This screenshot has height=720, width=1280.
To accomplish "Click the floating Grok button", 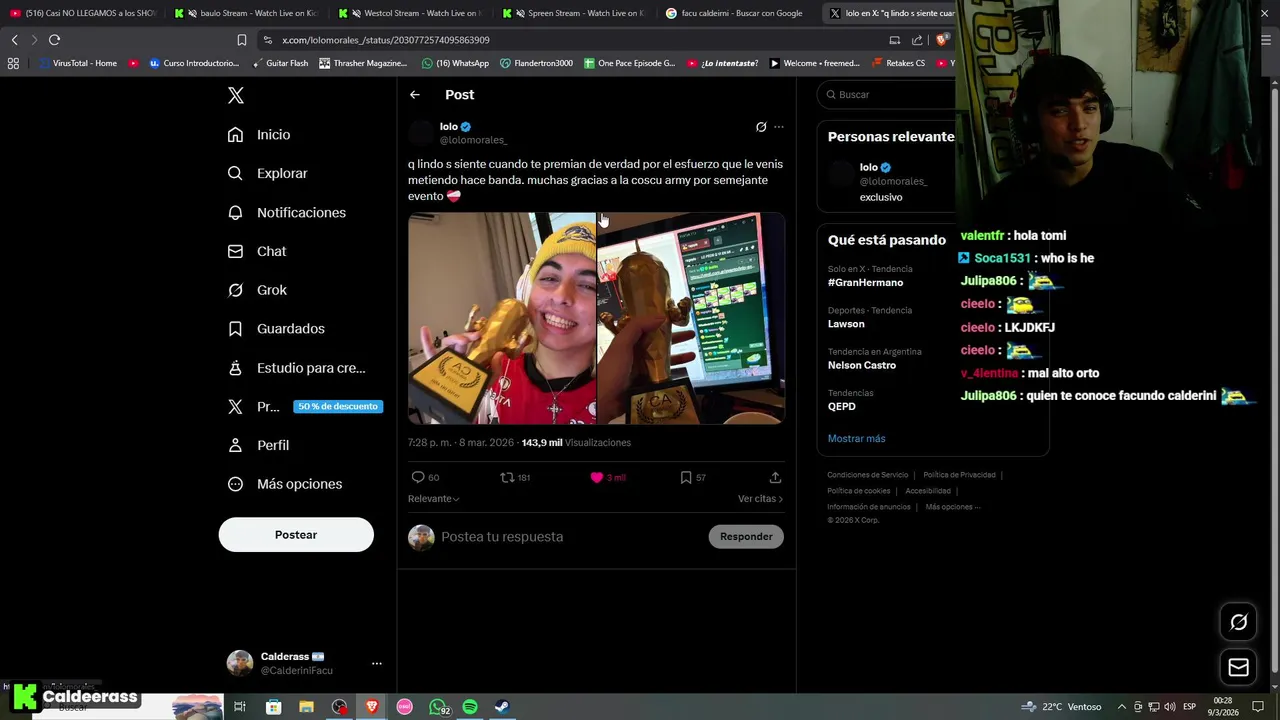I will 1238,622.
